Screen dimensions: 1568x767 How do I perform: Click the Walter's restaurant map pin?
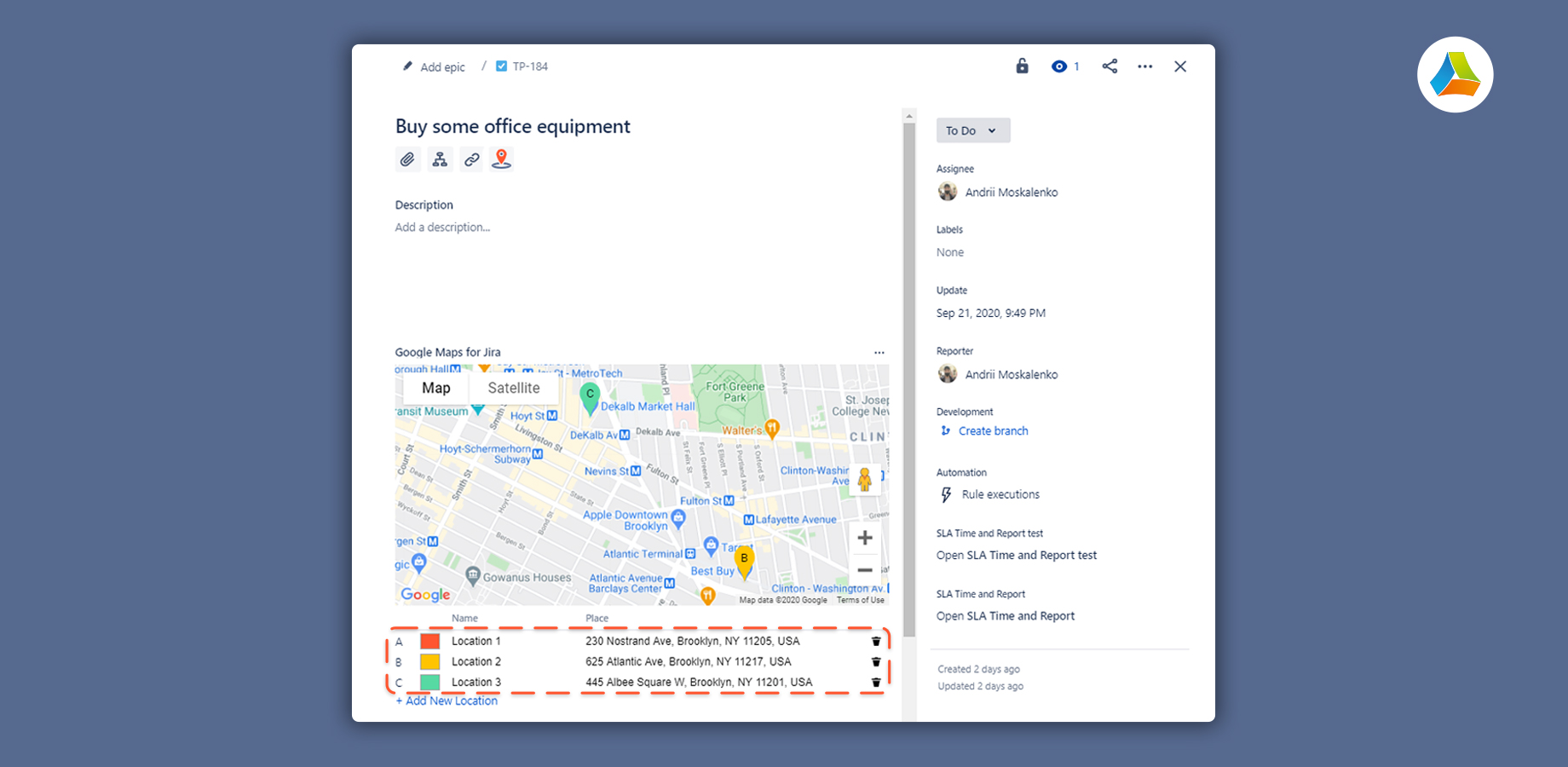(x=772, y=429)
